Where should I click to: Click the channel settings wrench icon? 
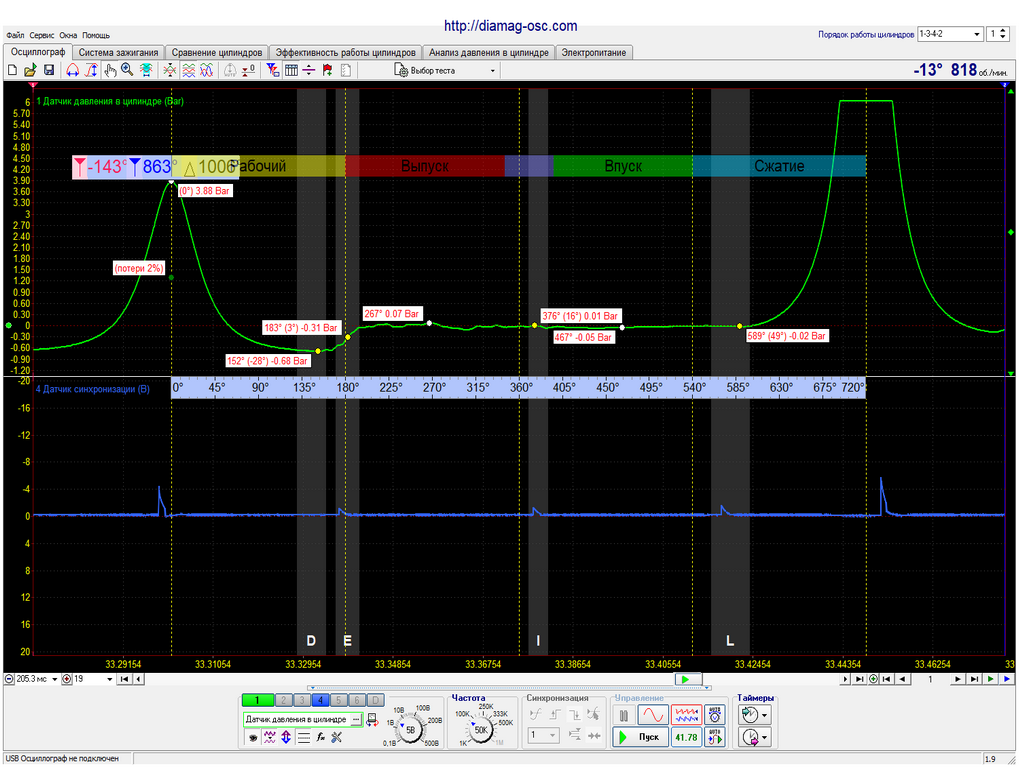336,737
